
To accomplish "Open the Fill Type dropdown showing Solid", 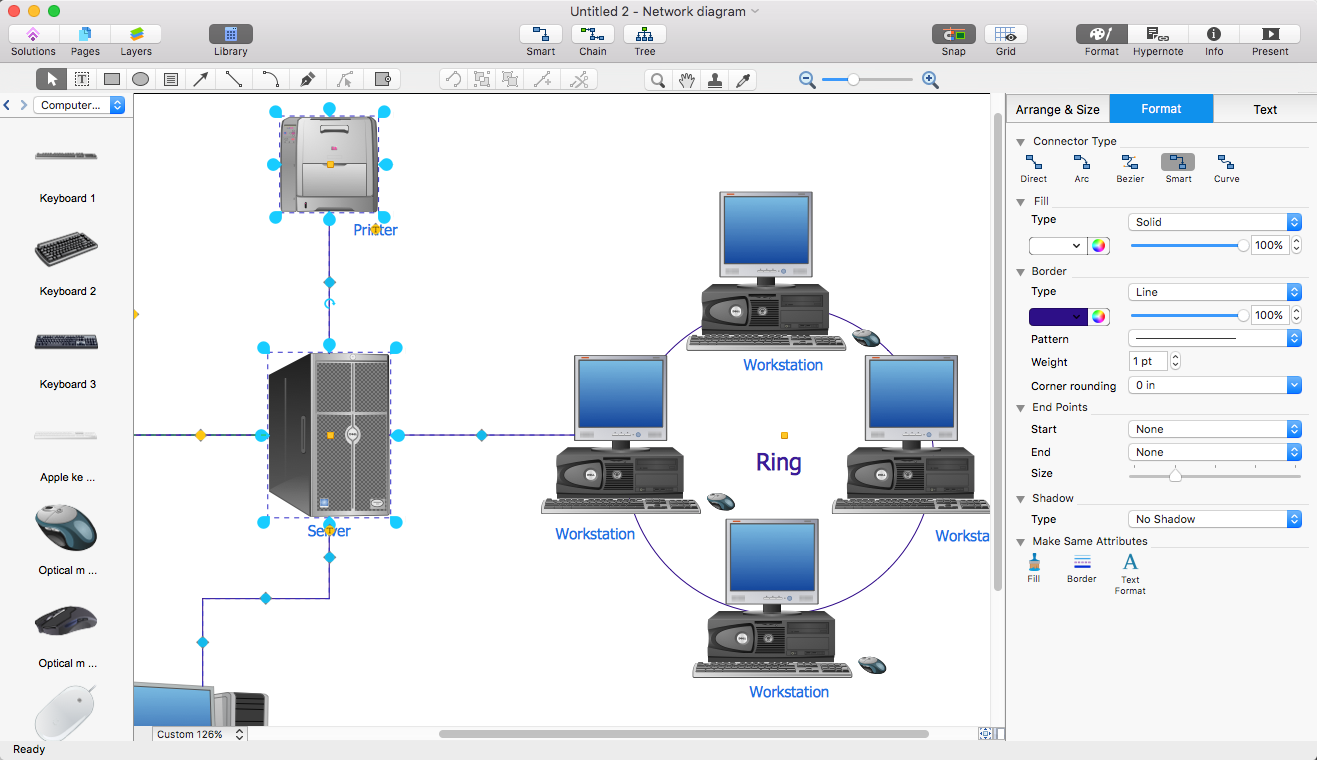I will [x=1213, y=221].
